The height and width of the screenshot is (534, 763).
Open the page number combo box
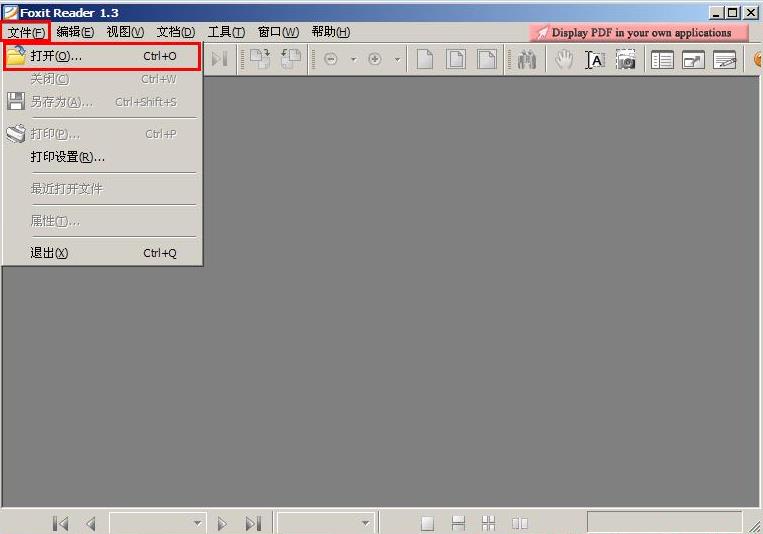click(157, 523)
